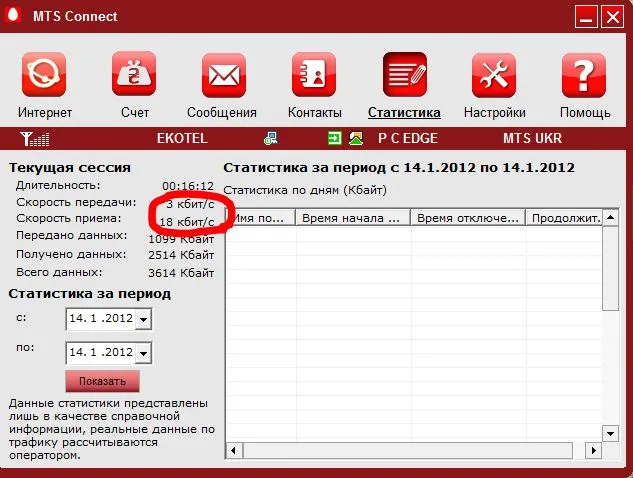Click the vertical scrollbar up arrow
The width and height of the screenshot is (633, 478).
(610, 218)
